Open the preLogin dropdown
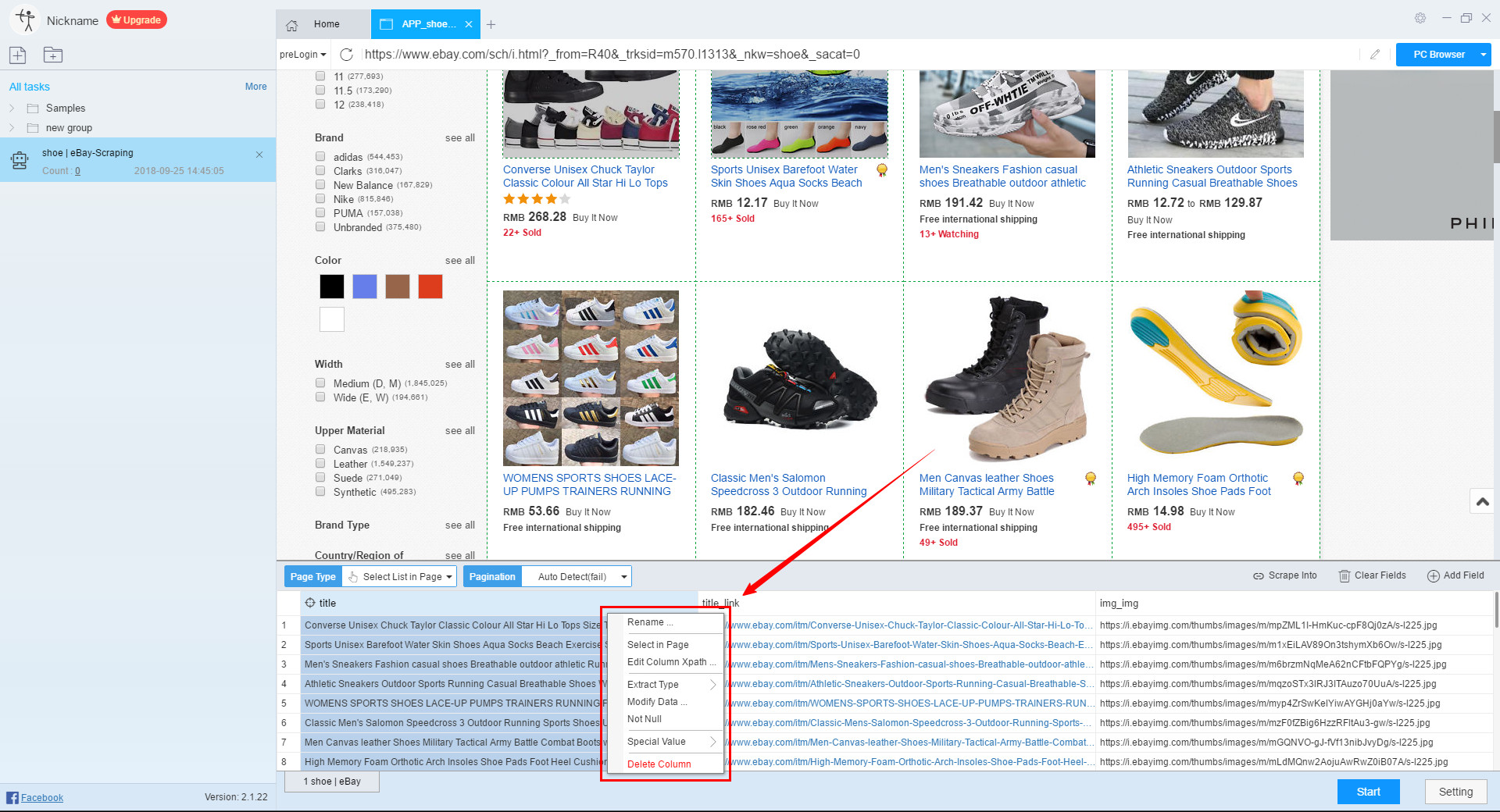This screenshot has width=1500, height=812. point(303,55)
